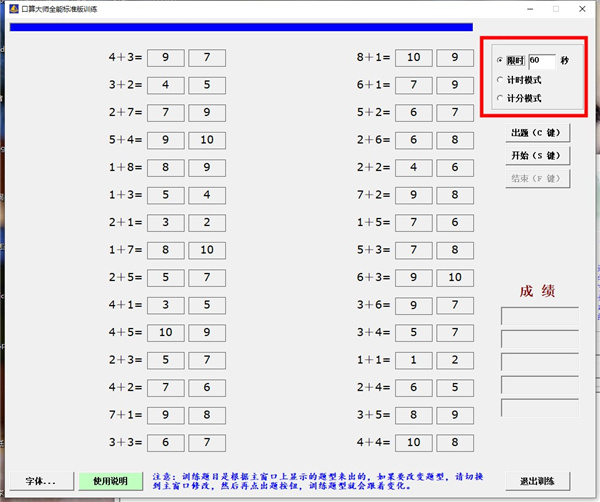Click the blue progress bar at top

pos(241,27)
